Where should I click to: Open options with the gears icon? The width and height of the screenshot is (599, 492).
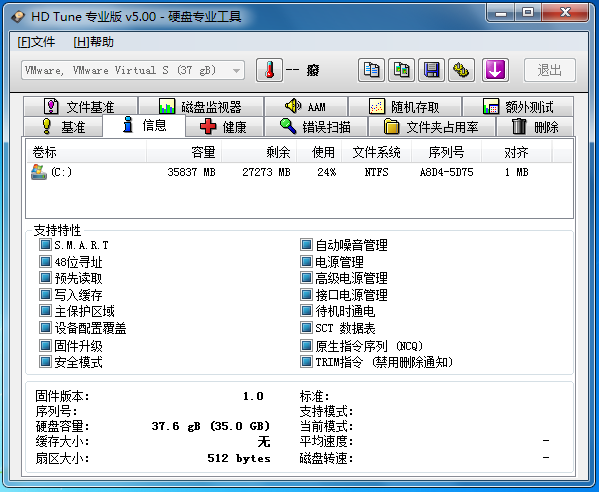(x=461, y=70)
